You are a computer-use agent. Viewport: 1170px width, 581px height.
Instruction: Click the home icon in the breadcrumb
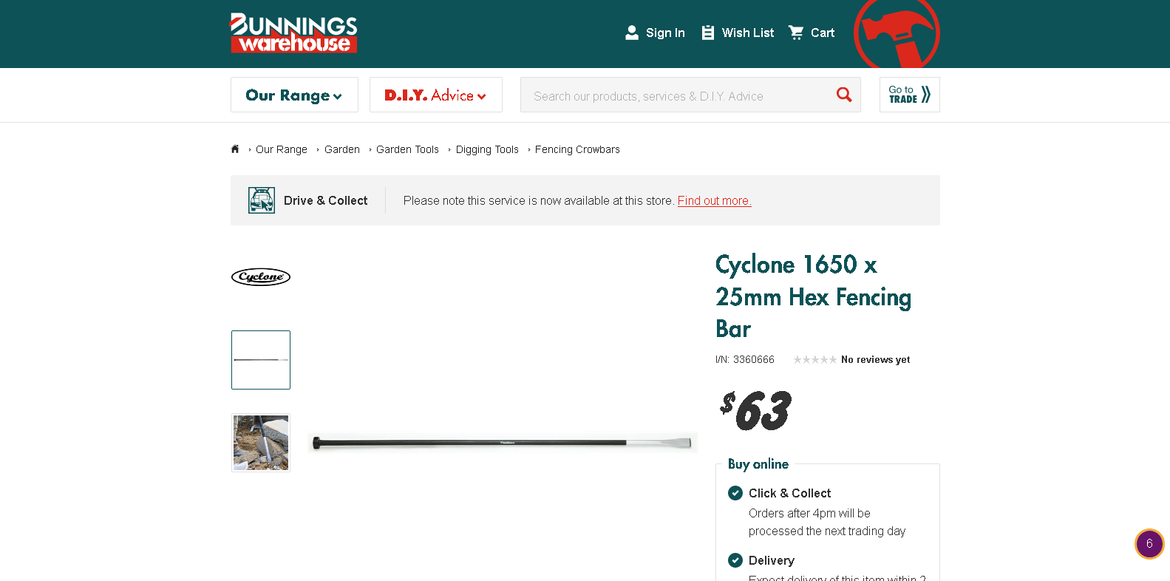(x=234, y=148)
